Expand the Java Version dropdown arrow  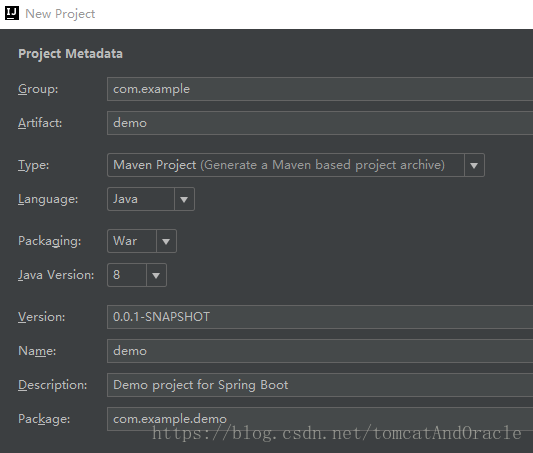coord(156,275)
